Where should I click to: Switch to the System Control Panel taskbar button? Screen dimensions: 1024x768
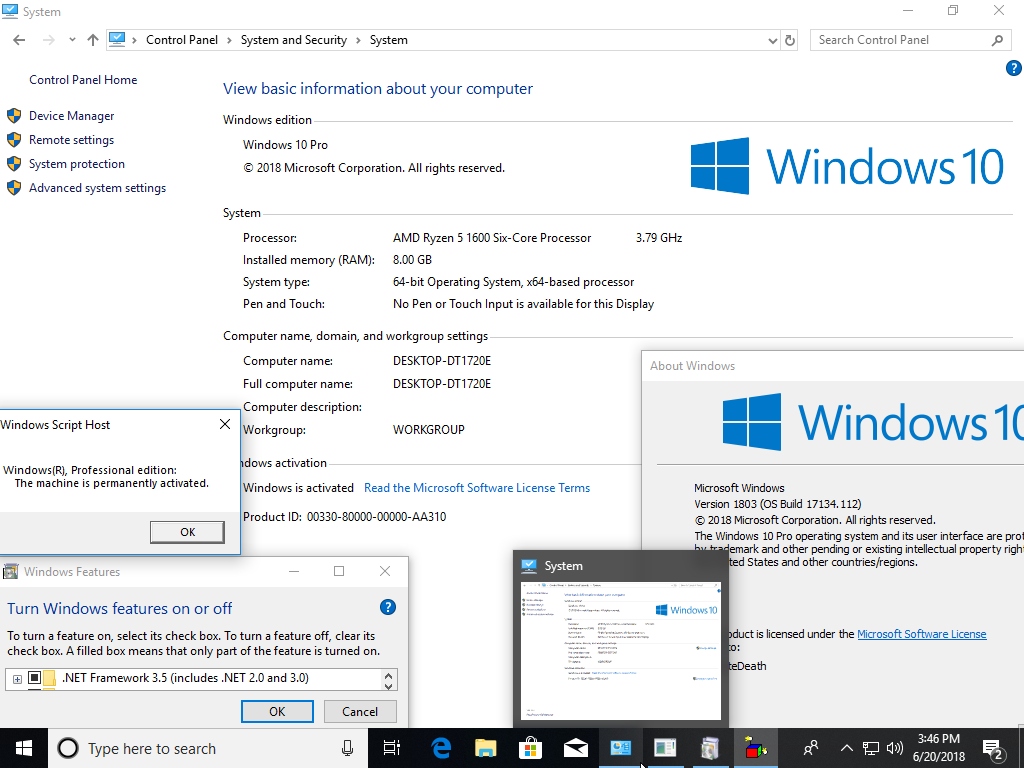[x=620, y=748]
